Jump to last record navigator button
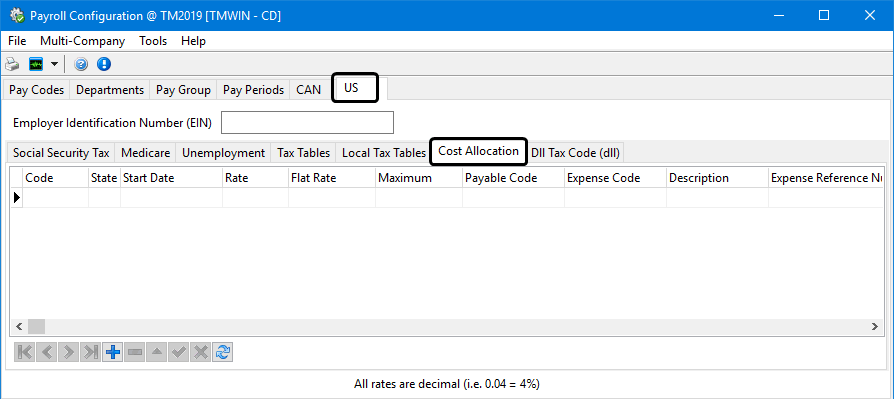The width and height of the screenshot is (894, 399). point(91,353)
